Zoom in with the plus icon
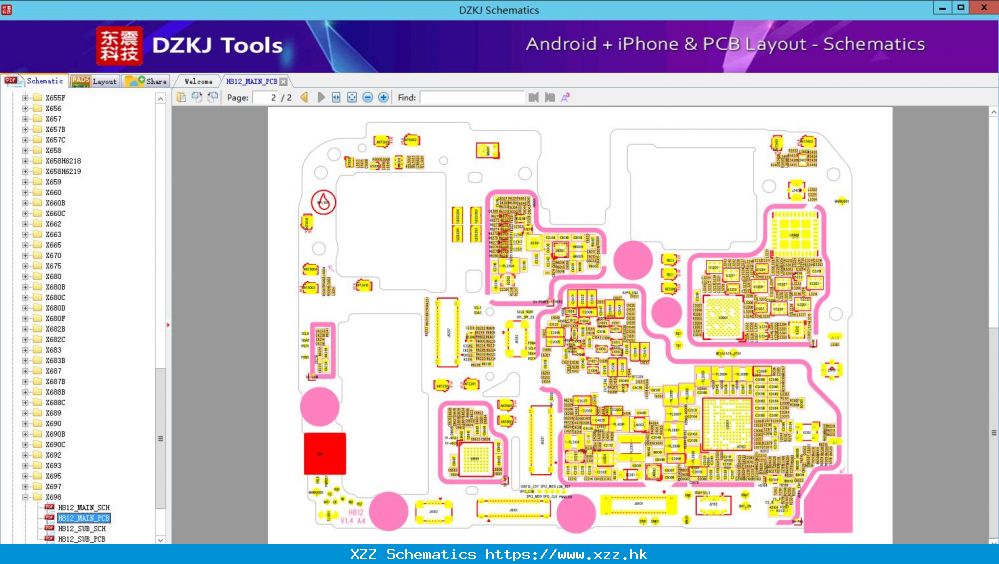999x564 pixels. coord(384,97)
